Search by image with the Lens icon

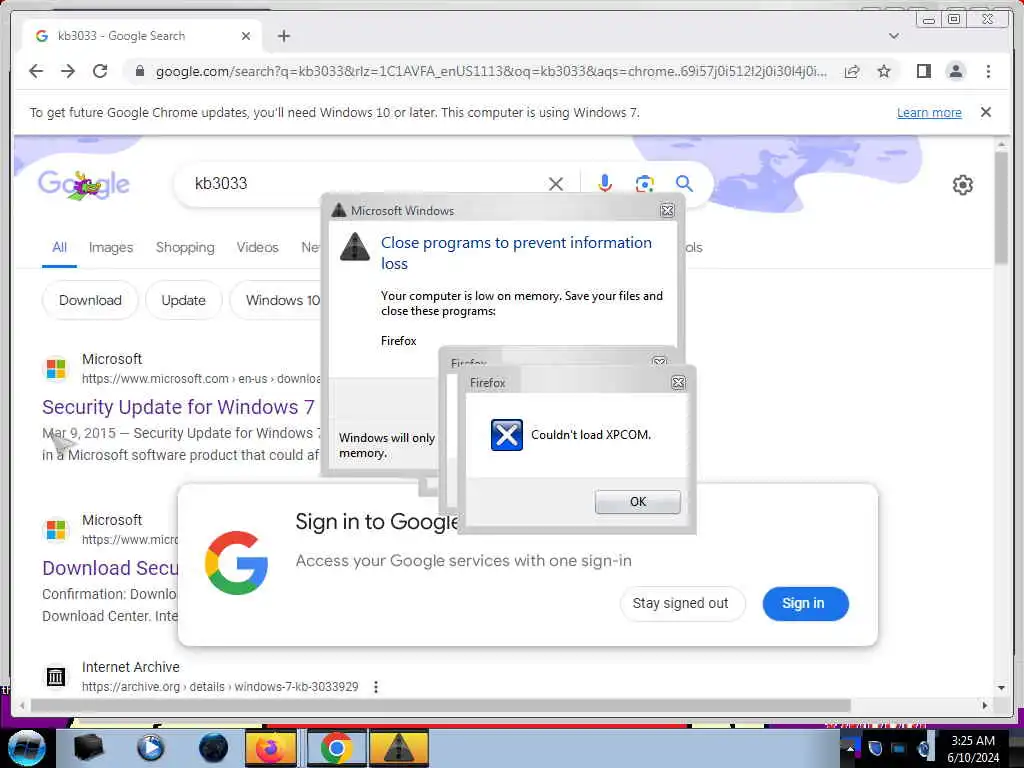coord(645,184)
